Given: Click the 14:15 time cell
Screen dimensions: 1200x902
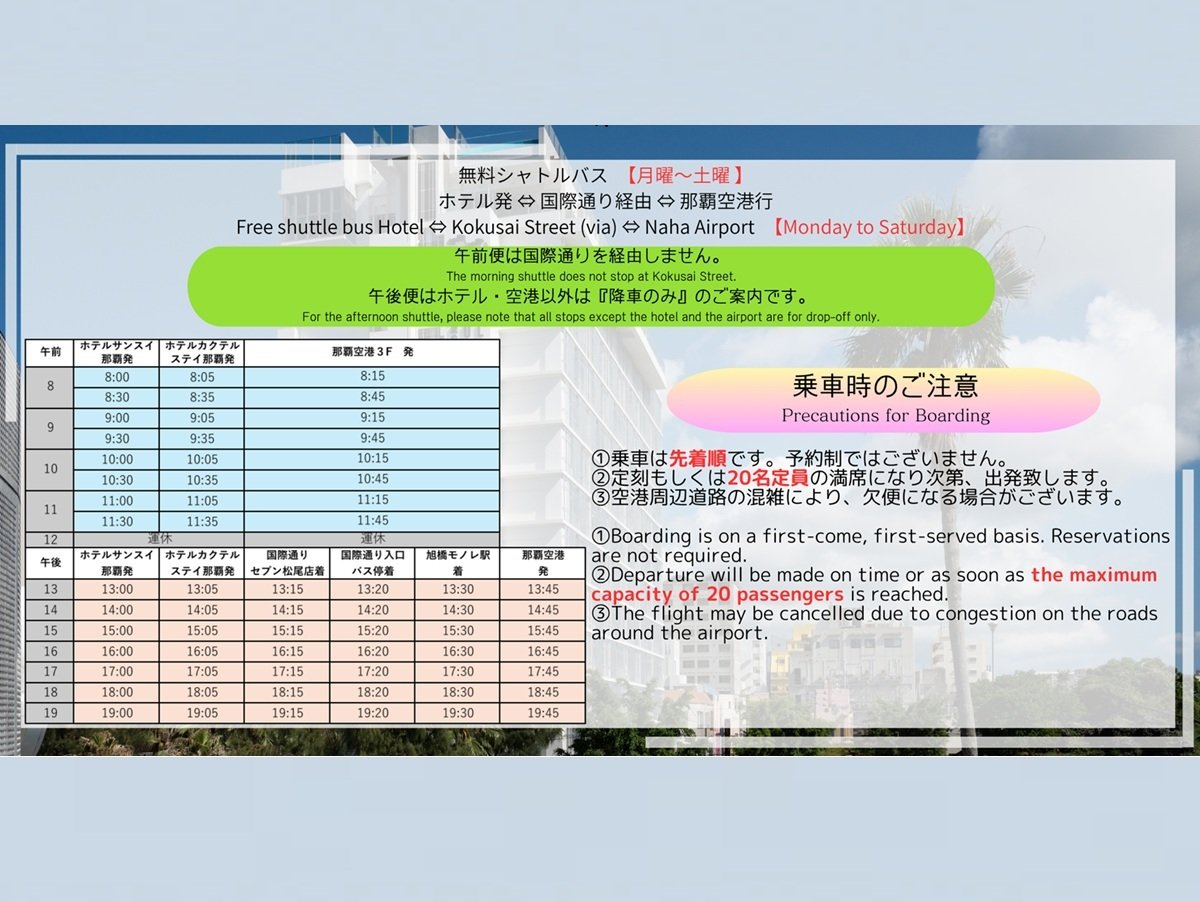Looking at the screenshot, I should (287, 610).
